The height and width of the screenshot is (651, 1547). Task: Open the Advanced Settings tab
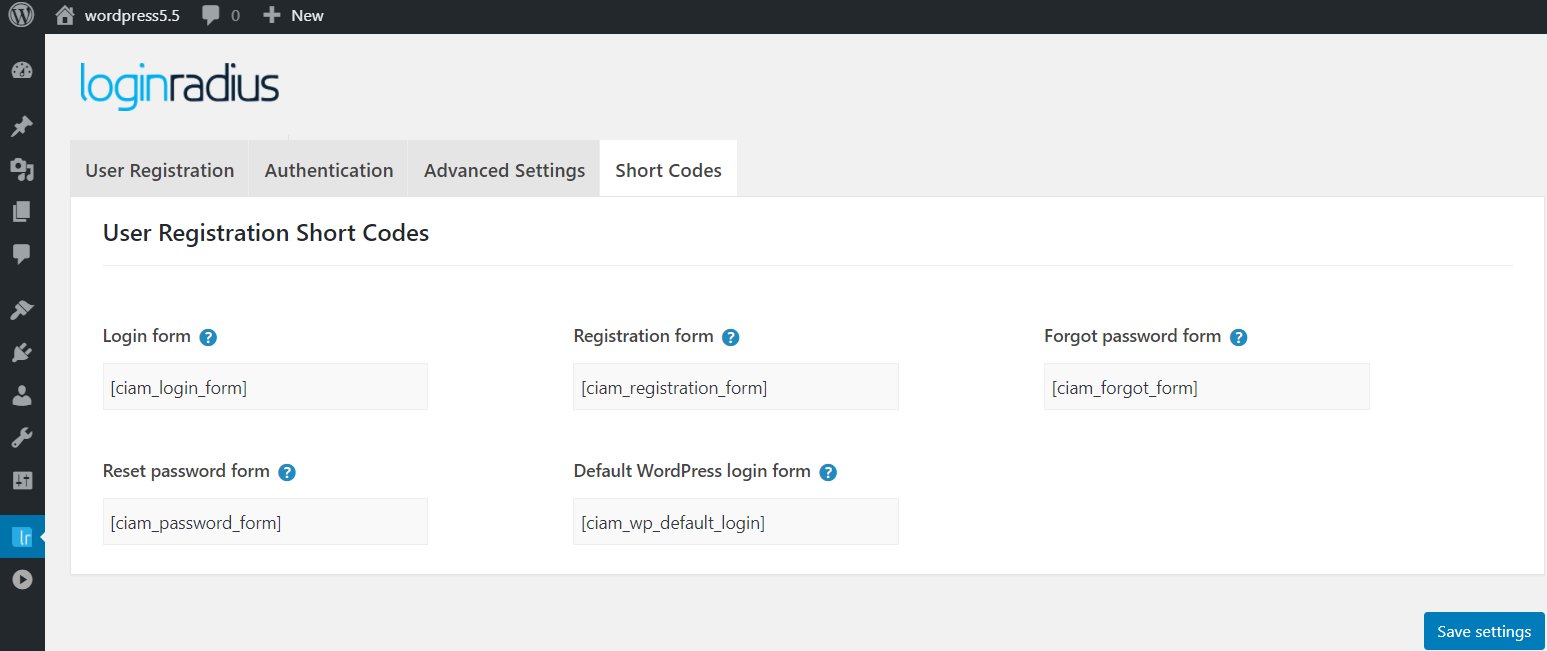pyautogui.click(x=504, y=171)
